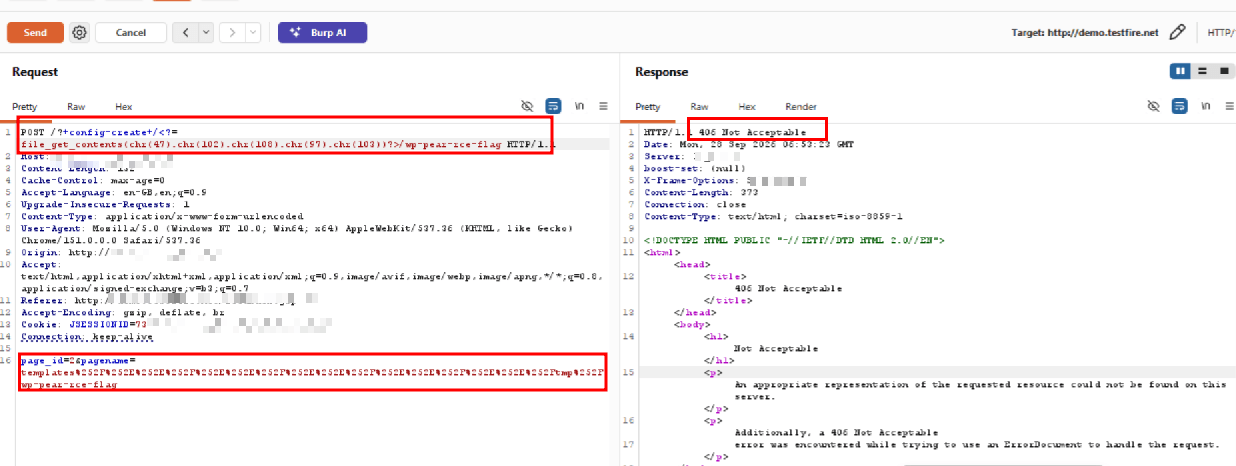Toggle hide non-printable icon in Response panel
1236x466 pixels.
coord(1153,106)
